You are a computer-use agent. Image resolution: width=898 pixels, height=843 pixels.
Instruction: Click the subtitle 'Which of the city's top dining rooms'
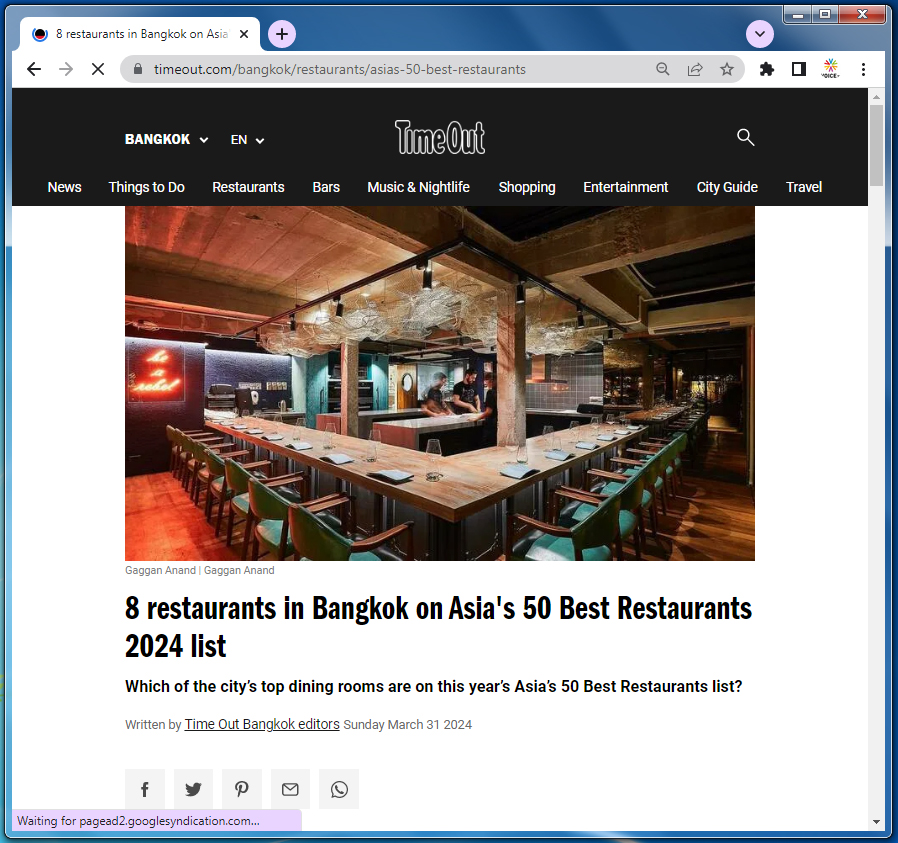(434, 687)
